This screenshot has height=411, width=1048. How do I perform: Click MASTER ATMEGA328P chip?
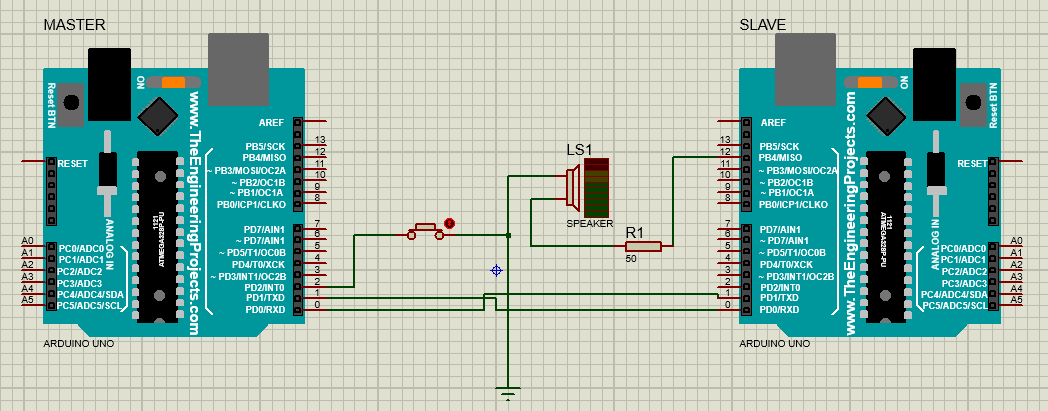tap(159, 237)
